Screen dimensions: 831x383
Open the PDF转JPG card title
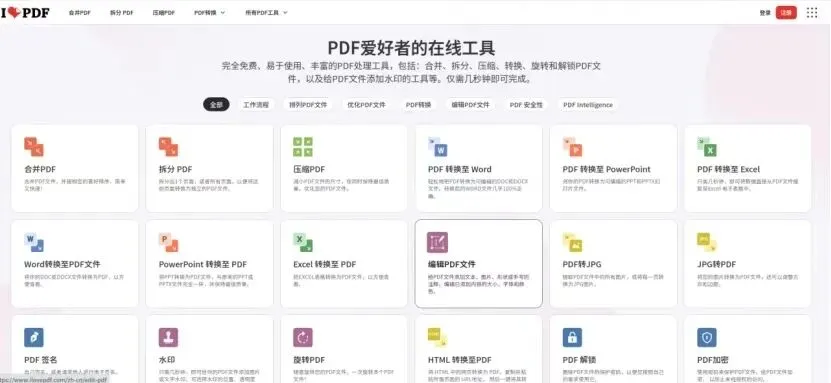click(582, 264)
